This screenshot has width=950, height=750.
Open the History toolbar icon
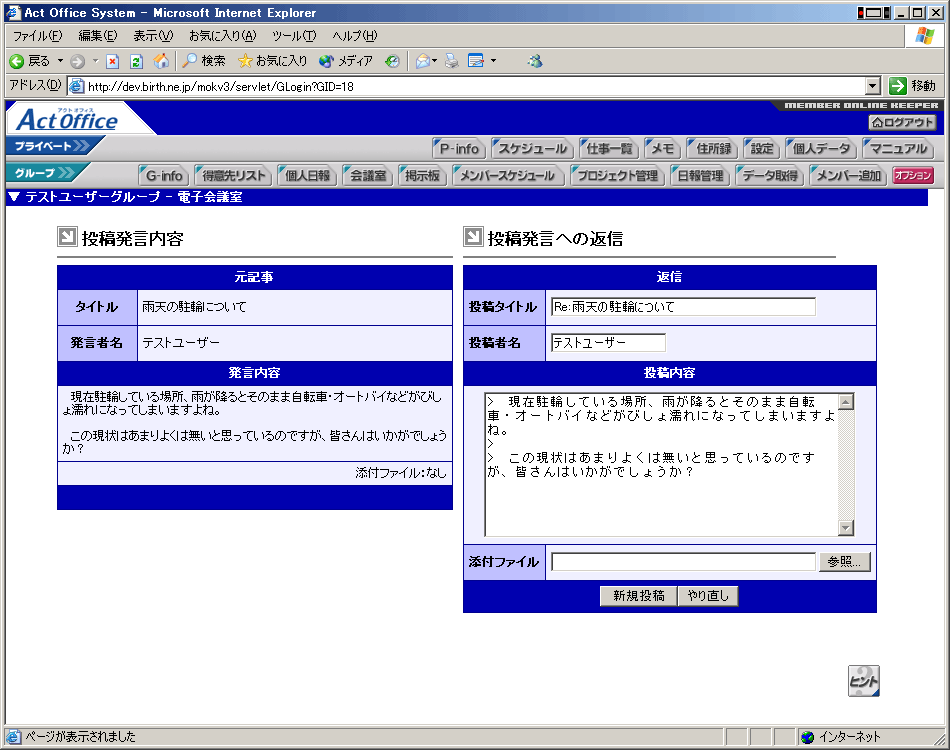pos(392,61)
